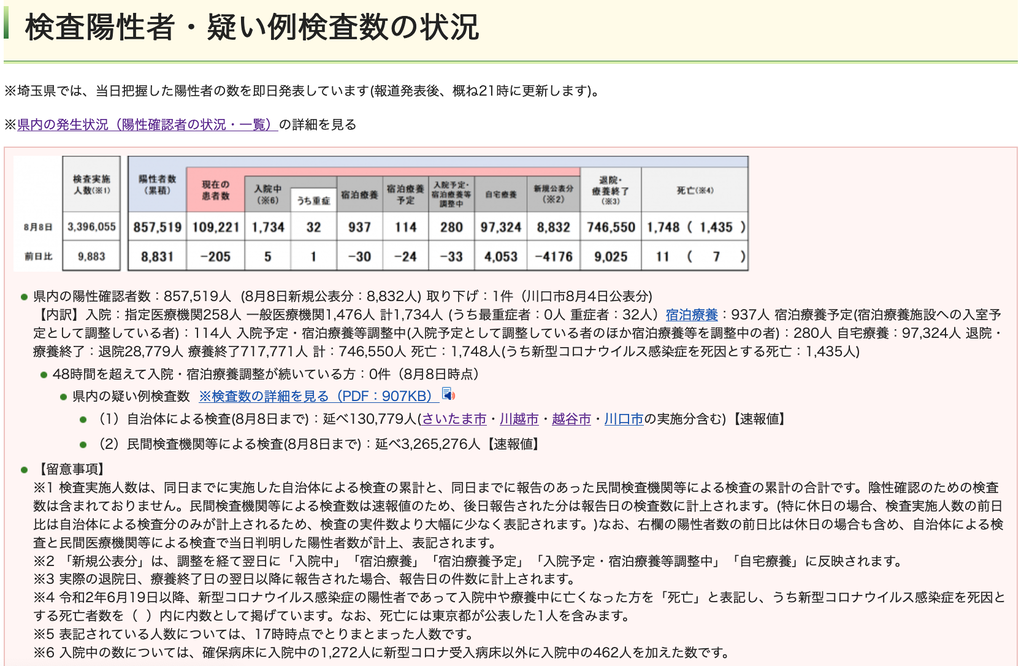Click the 109,221 table cell
The image size is (1024, 666).
tap(216, 227)
